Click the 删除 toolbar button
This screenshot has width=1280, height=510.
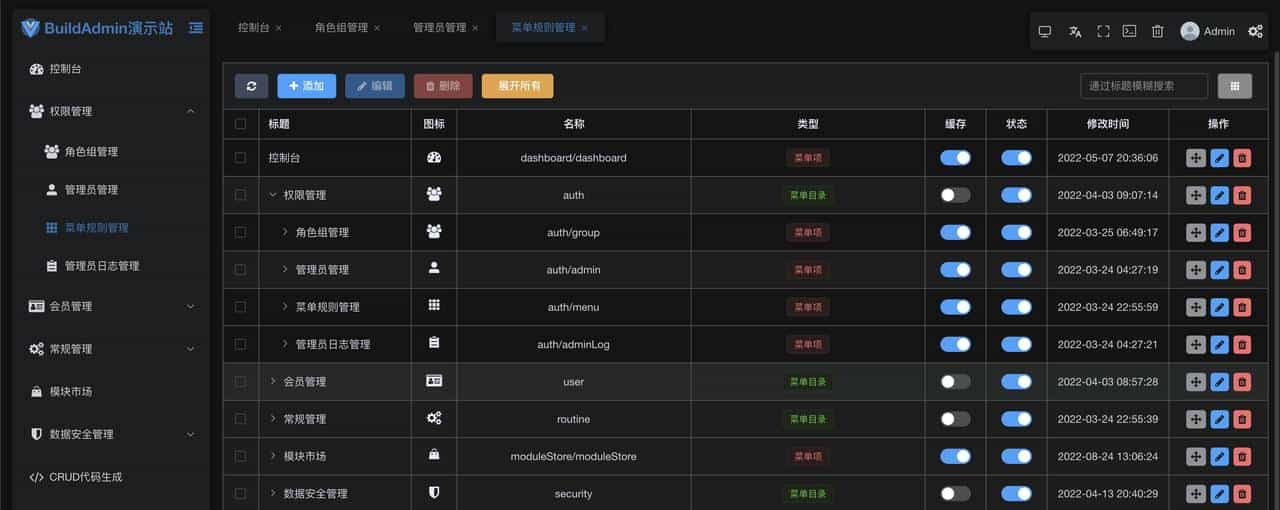point(443,86)
